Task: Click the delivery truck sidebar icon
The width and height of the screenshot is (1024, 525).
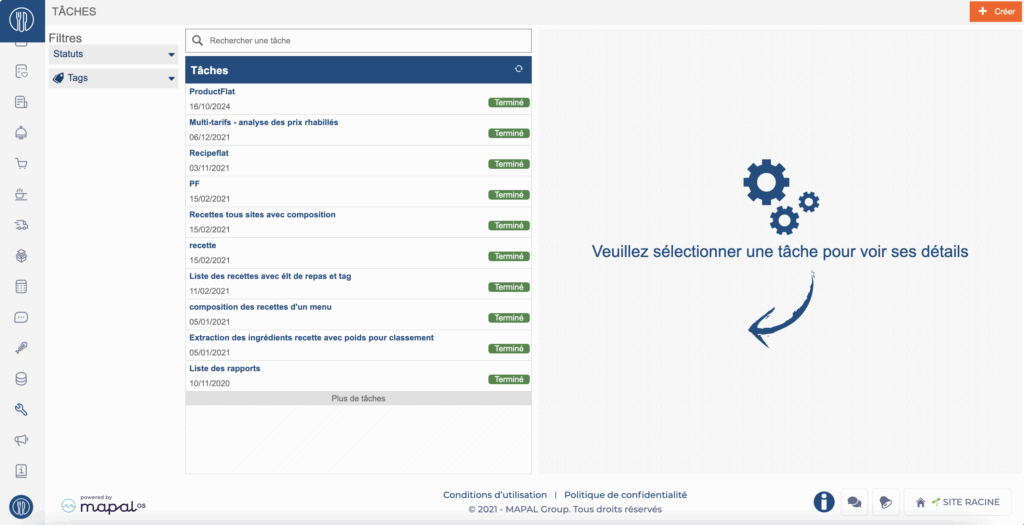Action: [21, 225]
